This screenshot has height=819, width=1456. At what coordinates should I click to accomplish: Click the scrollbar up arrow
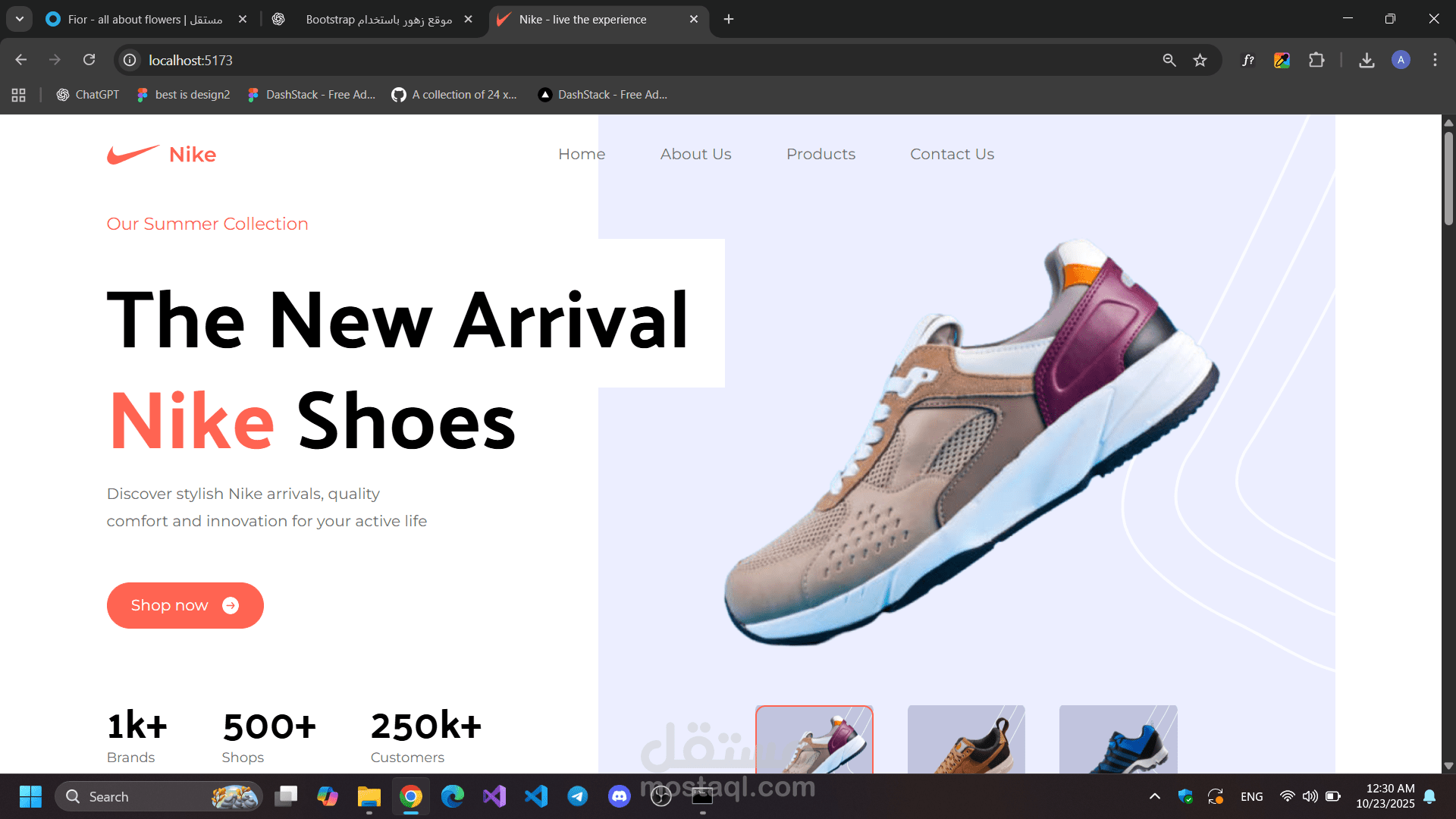click(1448, 121)
